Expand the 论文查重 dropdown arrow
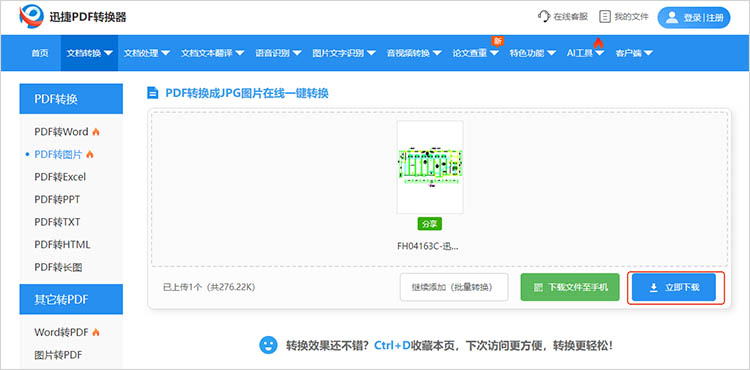Screen dimensions: 750x370 [494, 53]
